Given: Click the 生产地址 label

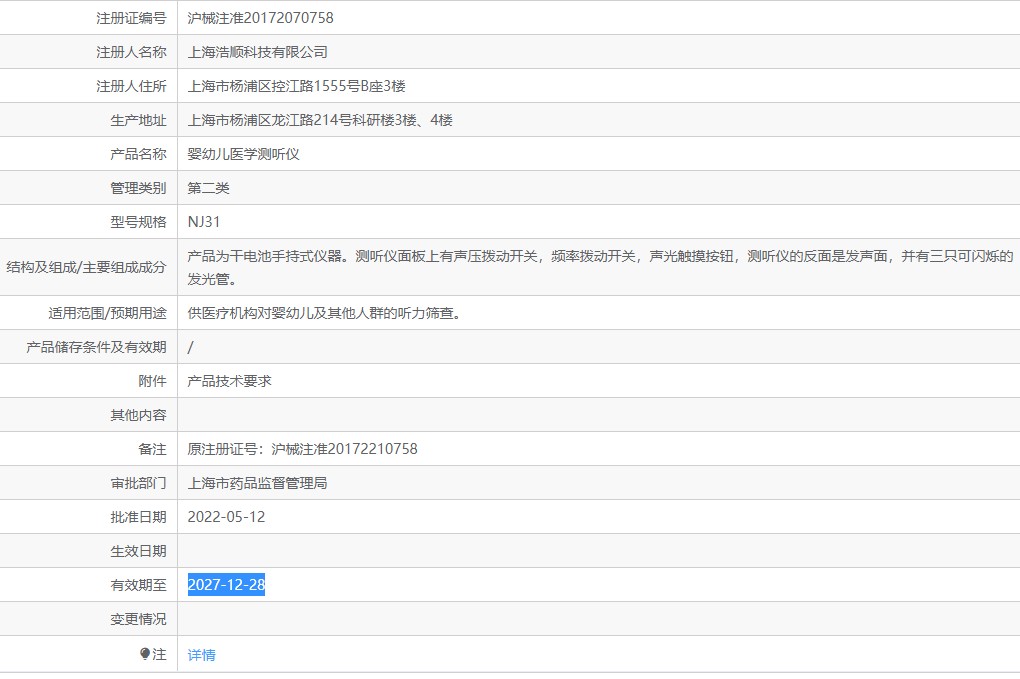Looking at the screenshot, I should 139,120.
